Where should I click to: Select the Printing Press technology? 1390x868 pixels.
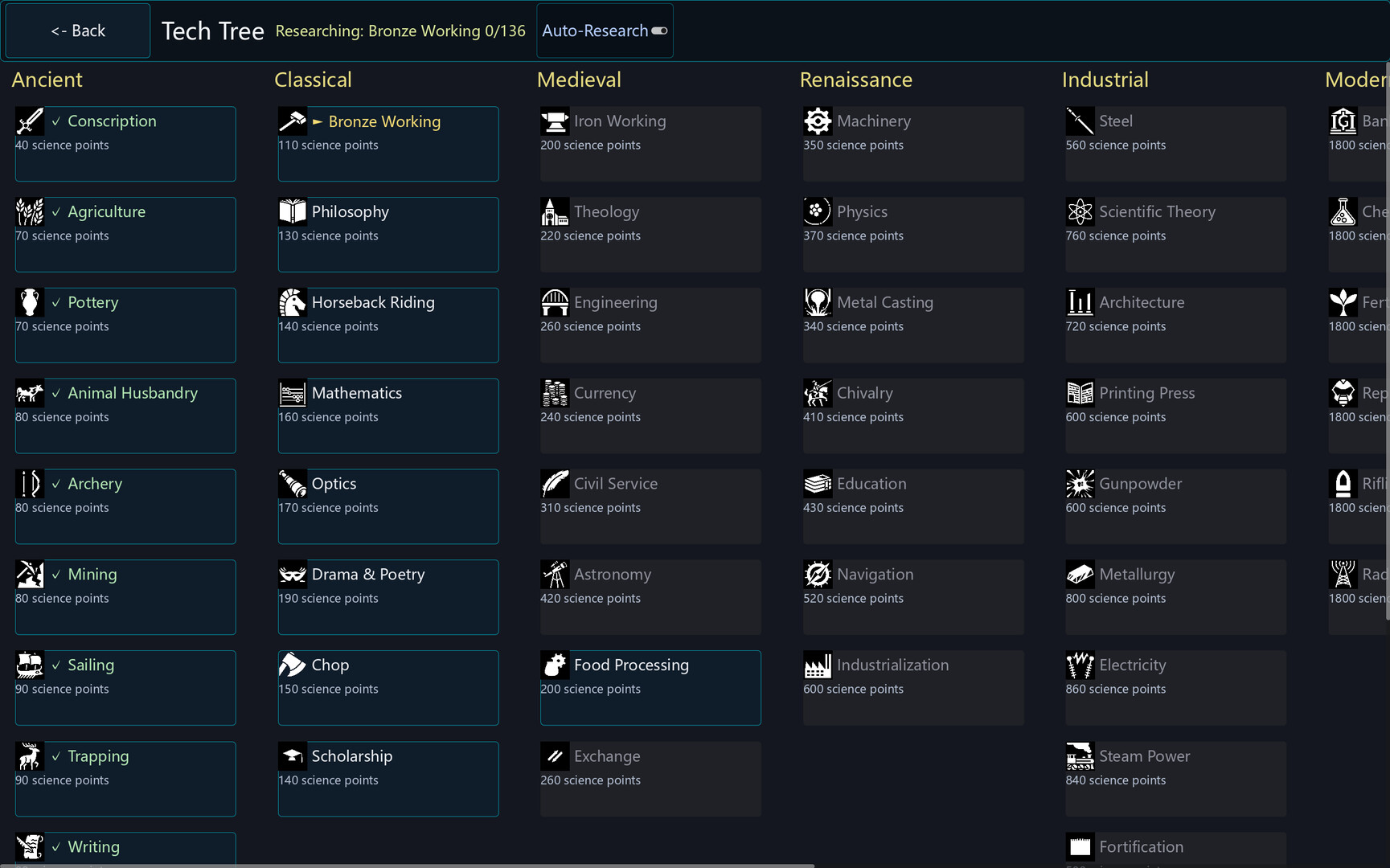coord(1175,416)
